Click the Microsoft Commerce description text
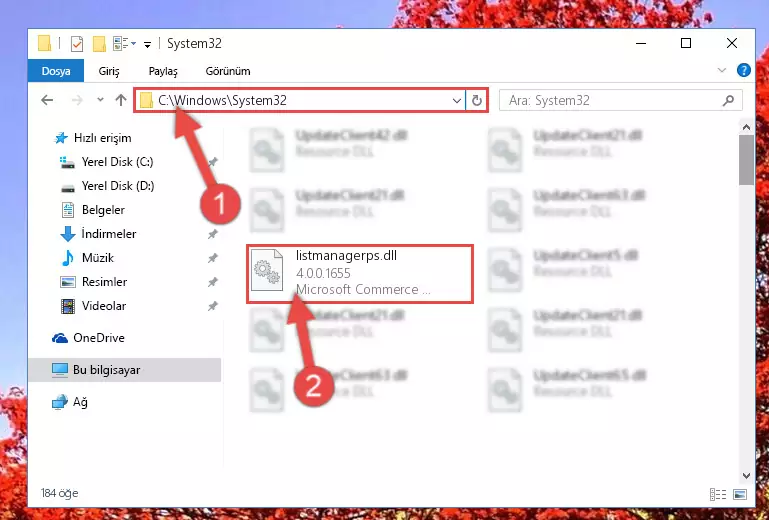 [x=363, y=289]
